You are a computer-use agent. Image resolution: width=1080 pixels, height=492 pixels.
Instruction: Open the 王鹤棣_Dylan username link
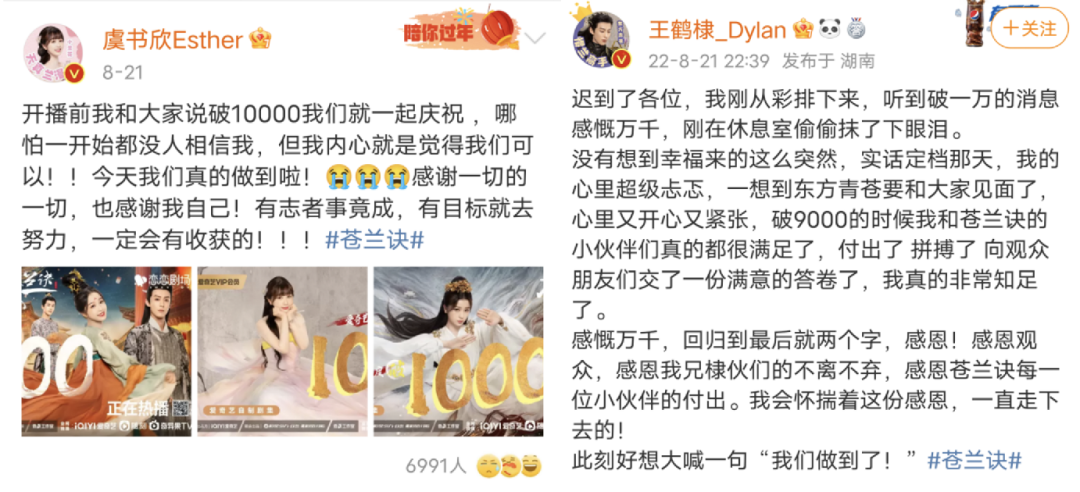[x=717, y=30]
